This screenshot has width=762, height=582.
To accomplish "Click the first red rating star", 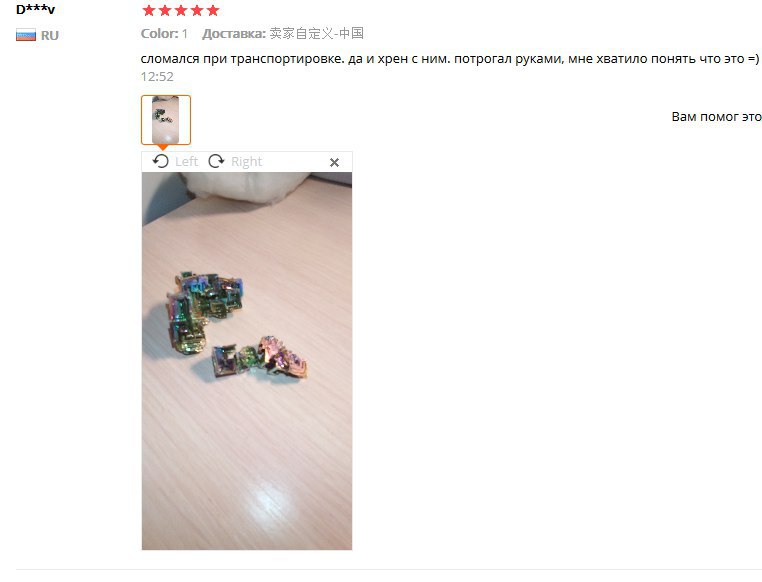I will pyautogui.click(x=149, y=10).
